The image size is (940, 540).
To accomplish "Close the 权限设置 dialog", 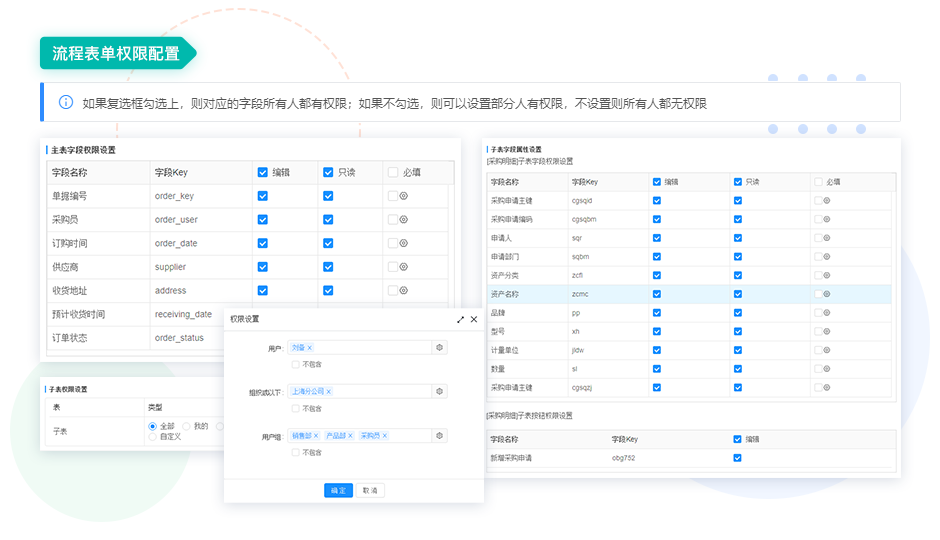I will pyautogui.click(x=474, y=319).
